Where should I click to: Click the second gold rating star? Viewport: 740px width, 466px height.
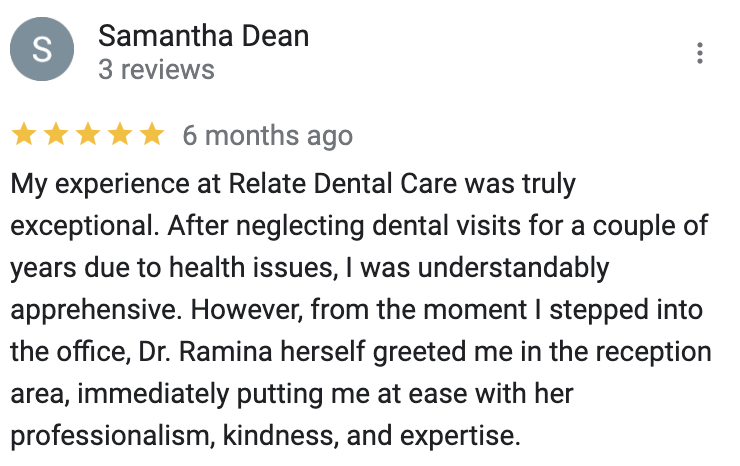tap(56, 135)
